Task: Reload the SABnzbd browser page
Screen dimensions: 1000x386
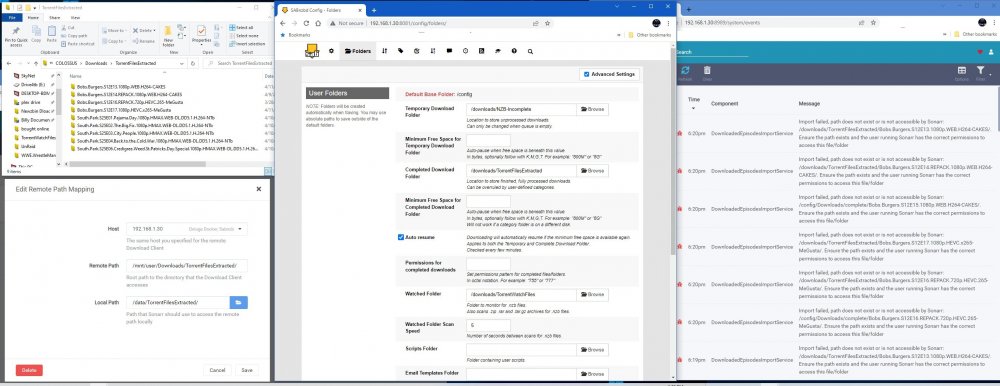Action: (x=306, y=23)
